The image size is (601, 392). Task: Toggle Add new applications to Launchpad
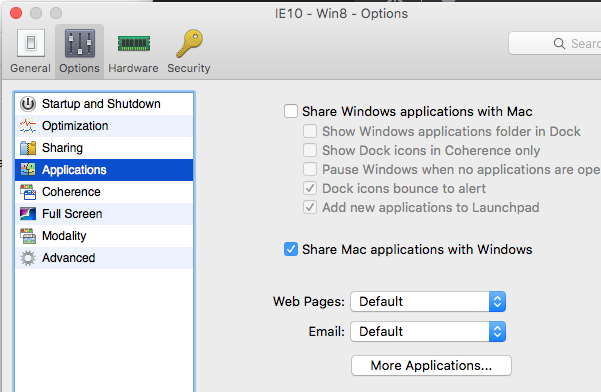point(310,207)
